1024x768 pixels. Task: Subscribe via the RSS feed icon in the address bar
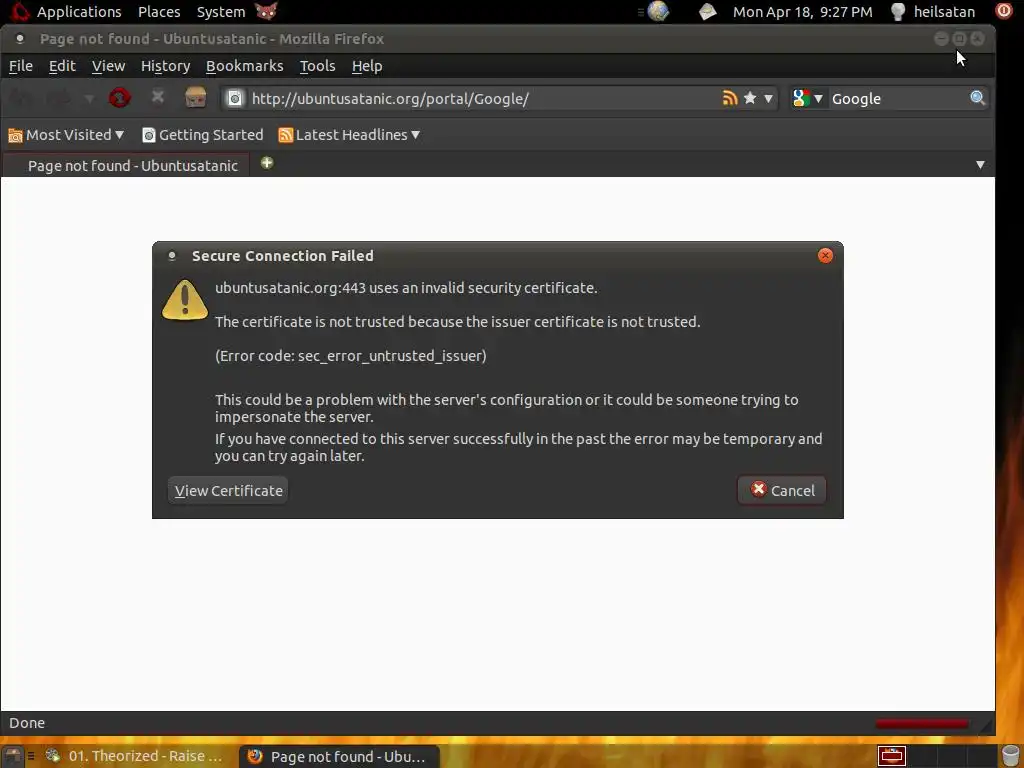click(729, 98)
